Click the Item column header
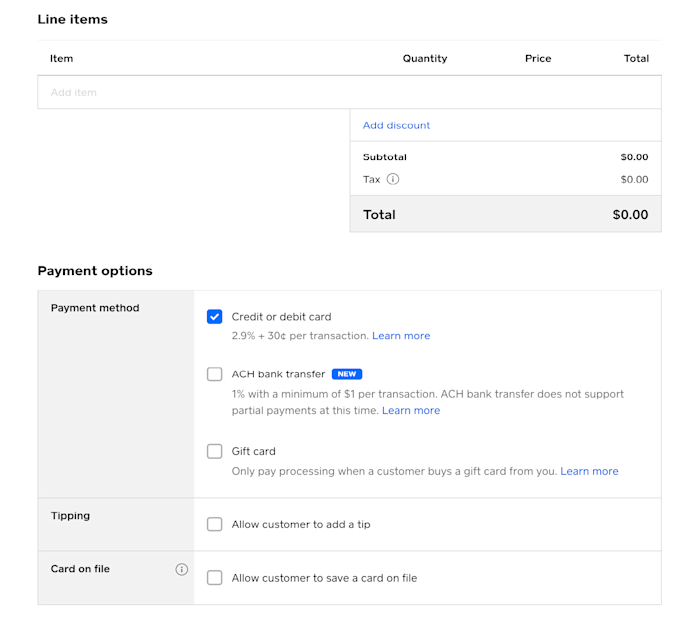Screen dimensions: 700x625 click(62, 59)
